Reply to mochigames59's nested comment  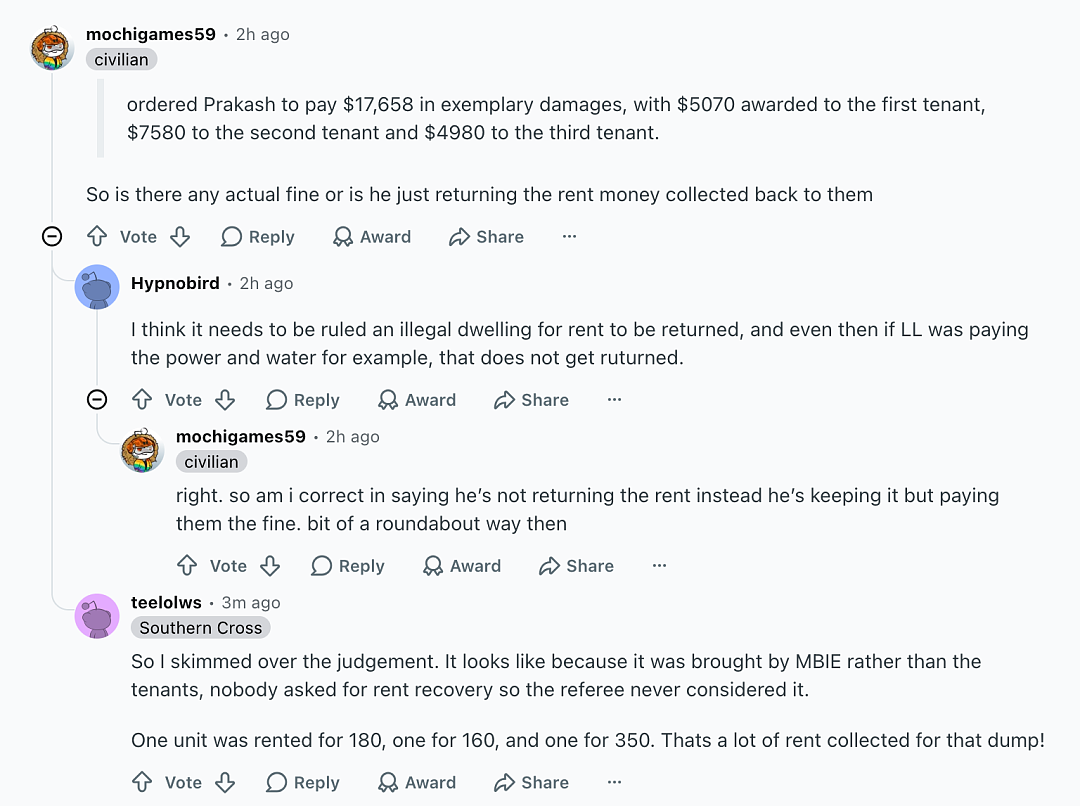[x=348, y=566]
